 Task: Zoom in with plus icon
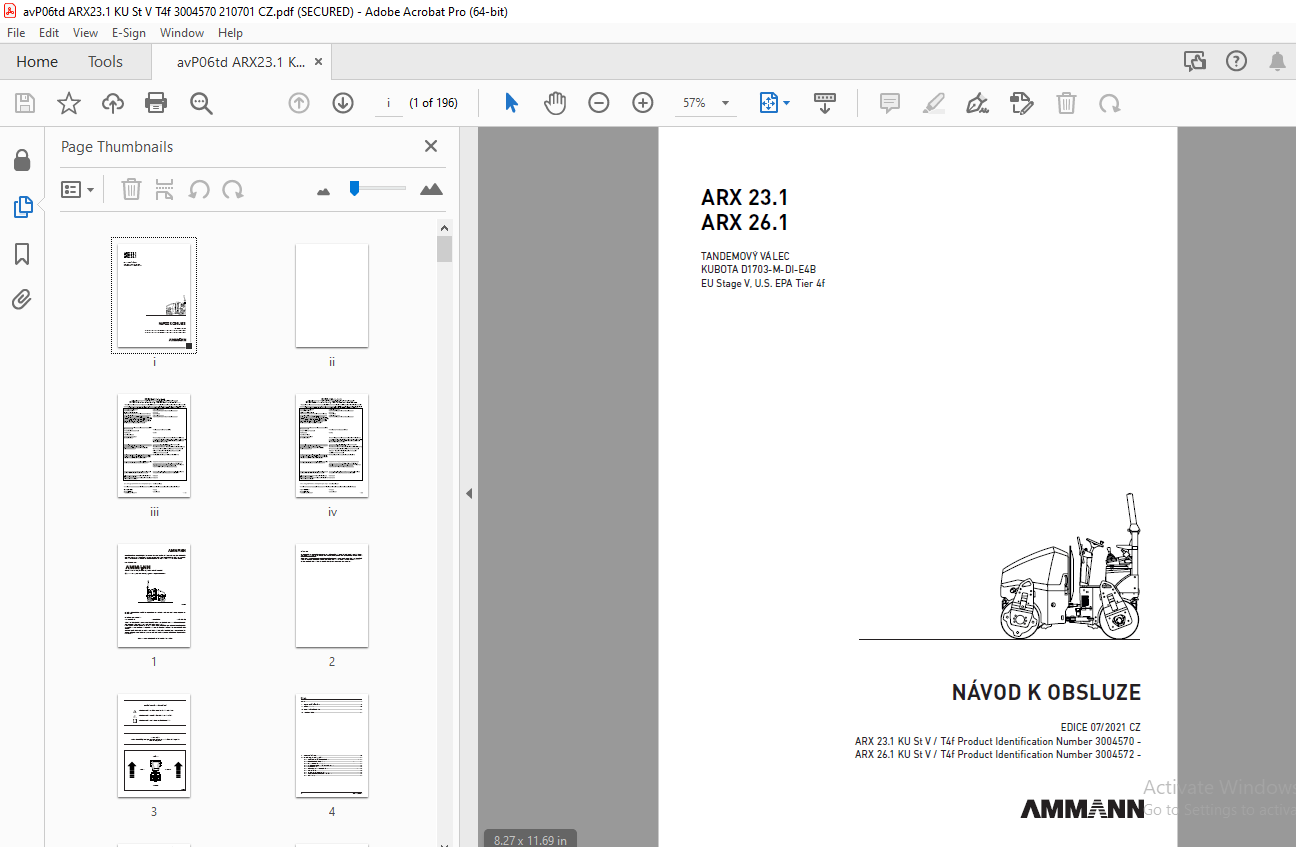(x=643, y=103)
